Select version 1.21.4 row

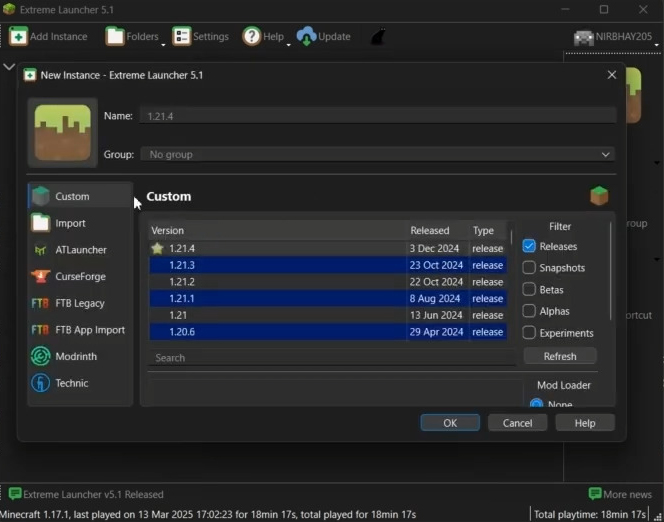pyautogui.click(x=328, y=248)
